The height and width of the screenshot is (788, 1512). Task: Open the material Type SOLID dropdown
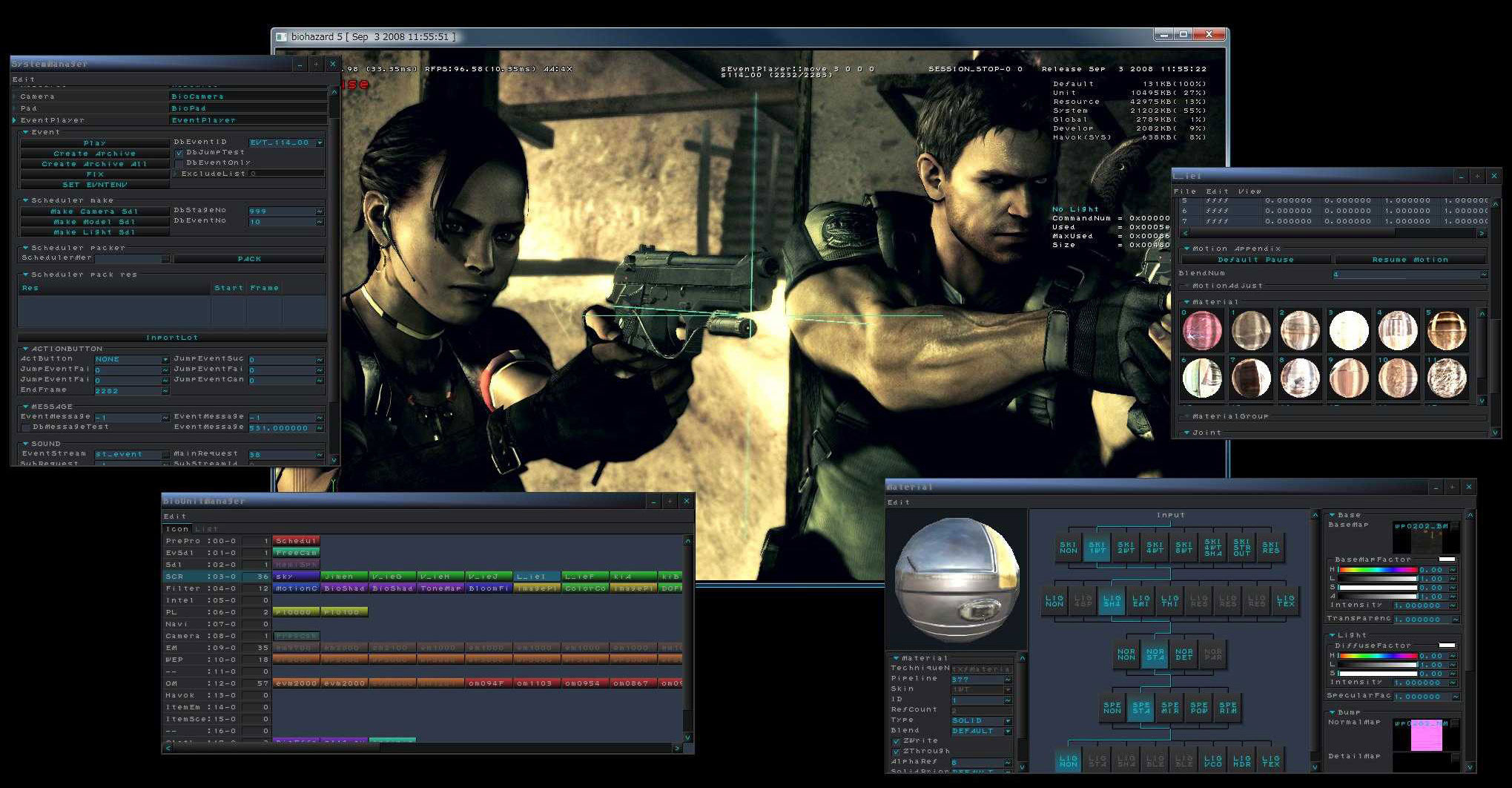1008,720
